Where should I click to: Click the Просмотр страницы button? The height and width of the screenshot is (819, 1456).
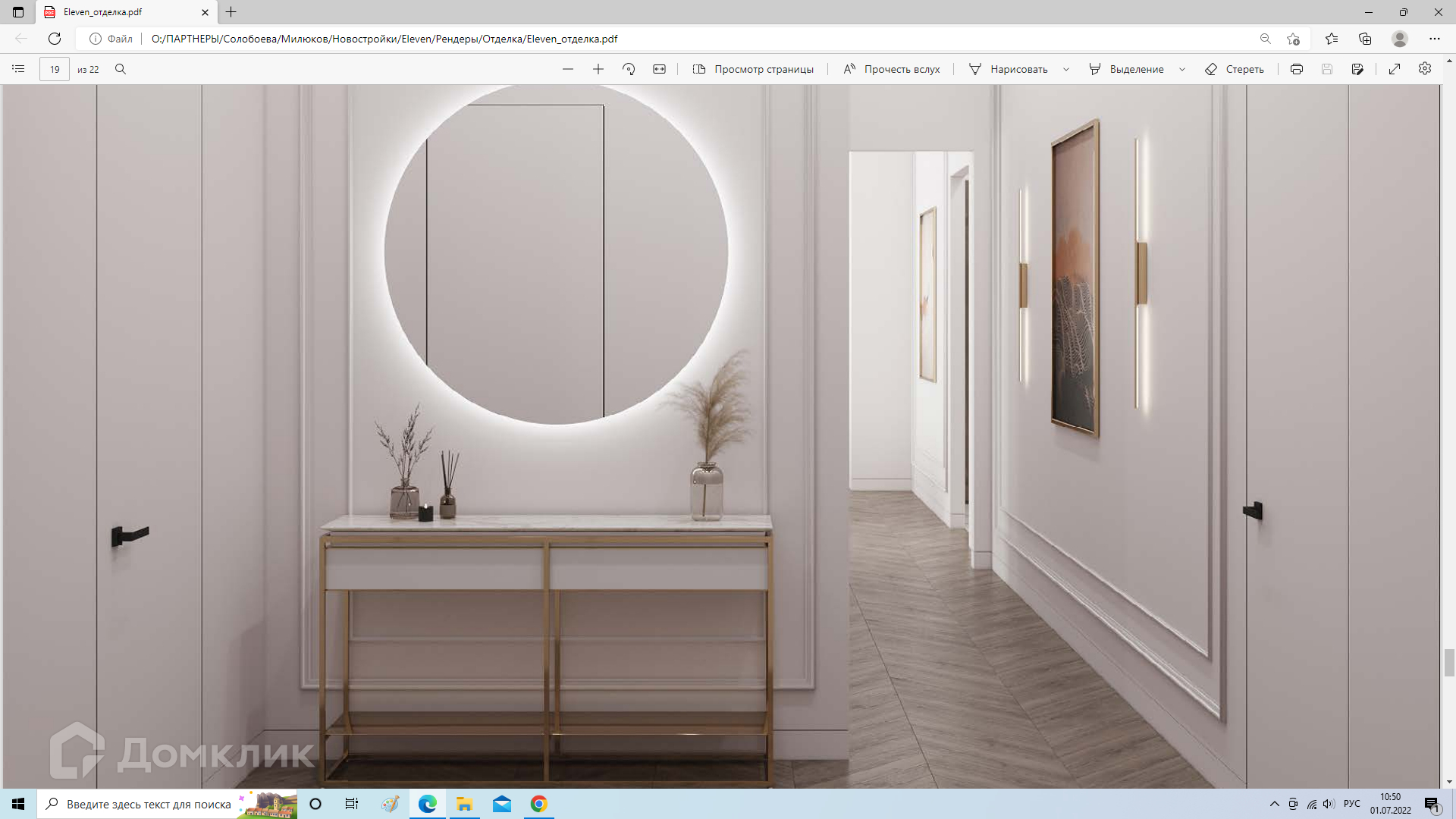coord(752,69)
